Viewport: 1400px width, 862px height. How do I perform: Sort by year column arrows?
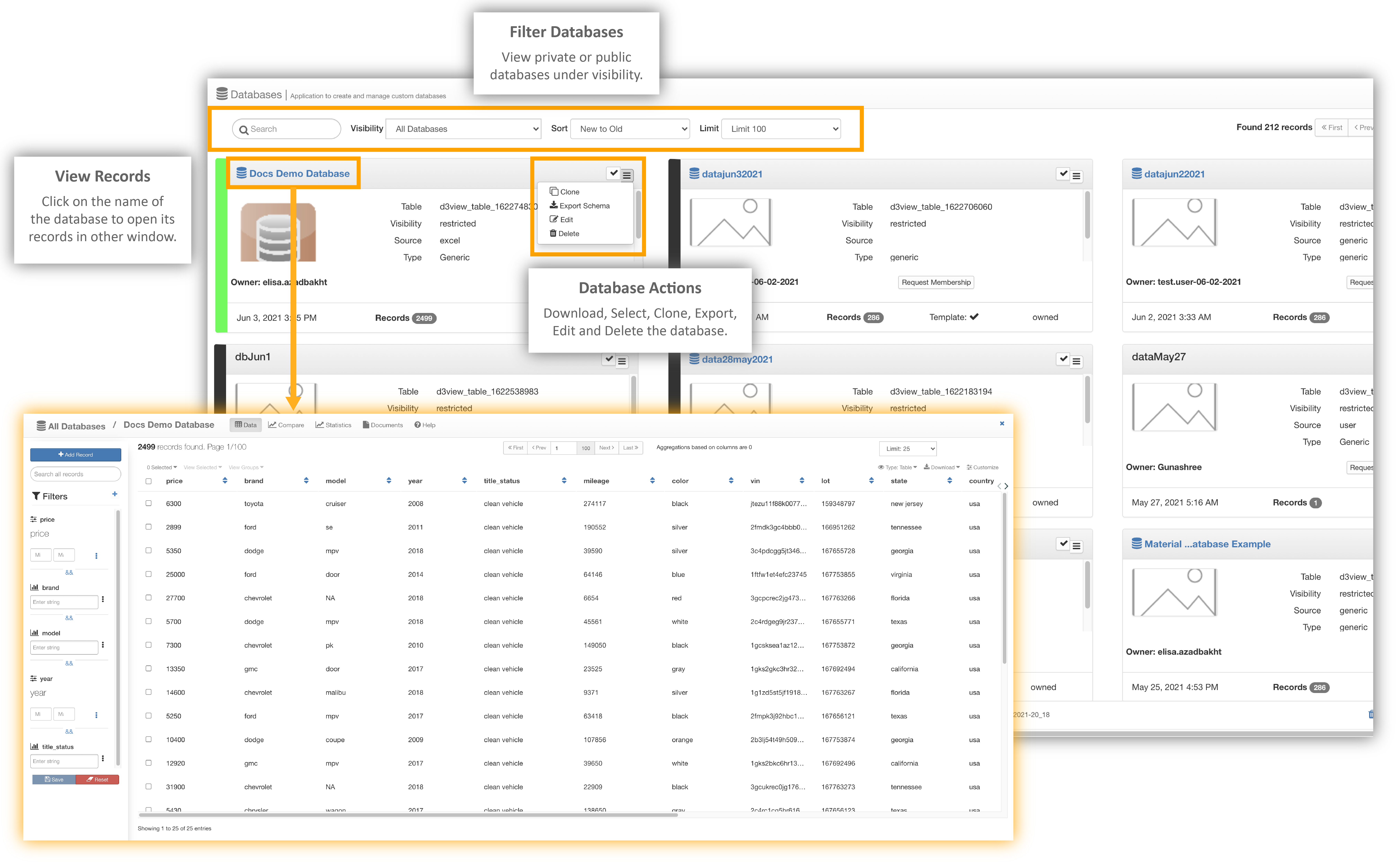pyautogui.click(x=465, y=481)
